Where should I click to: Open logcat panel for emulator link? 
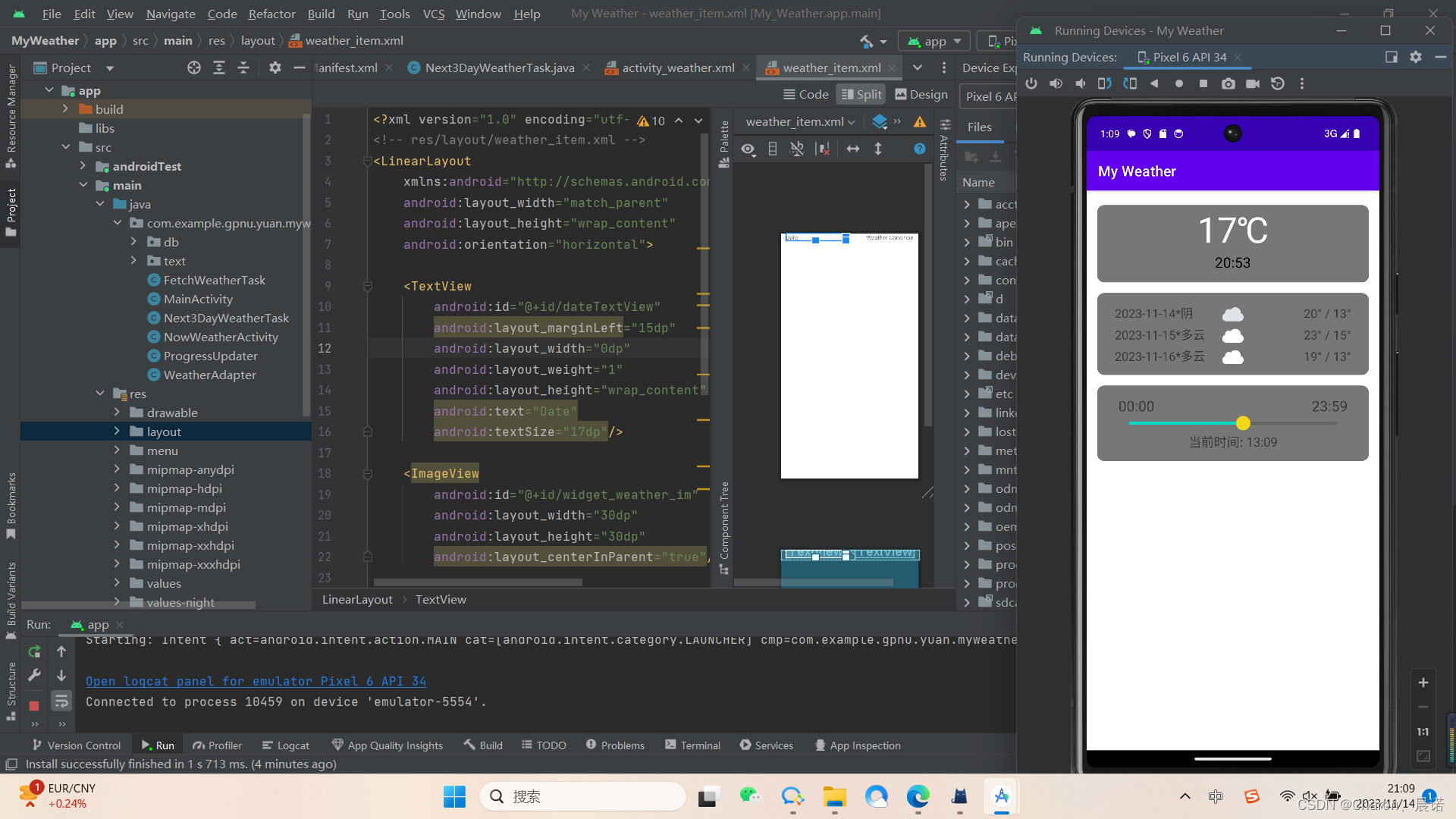click(256, 681)
